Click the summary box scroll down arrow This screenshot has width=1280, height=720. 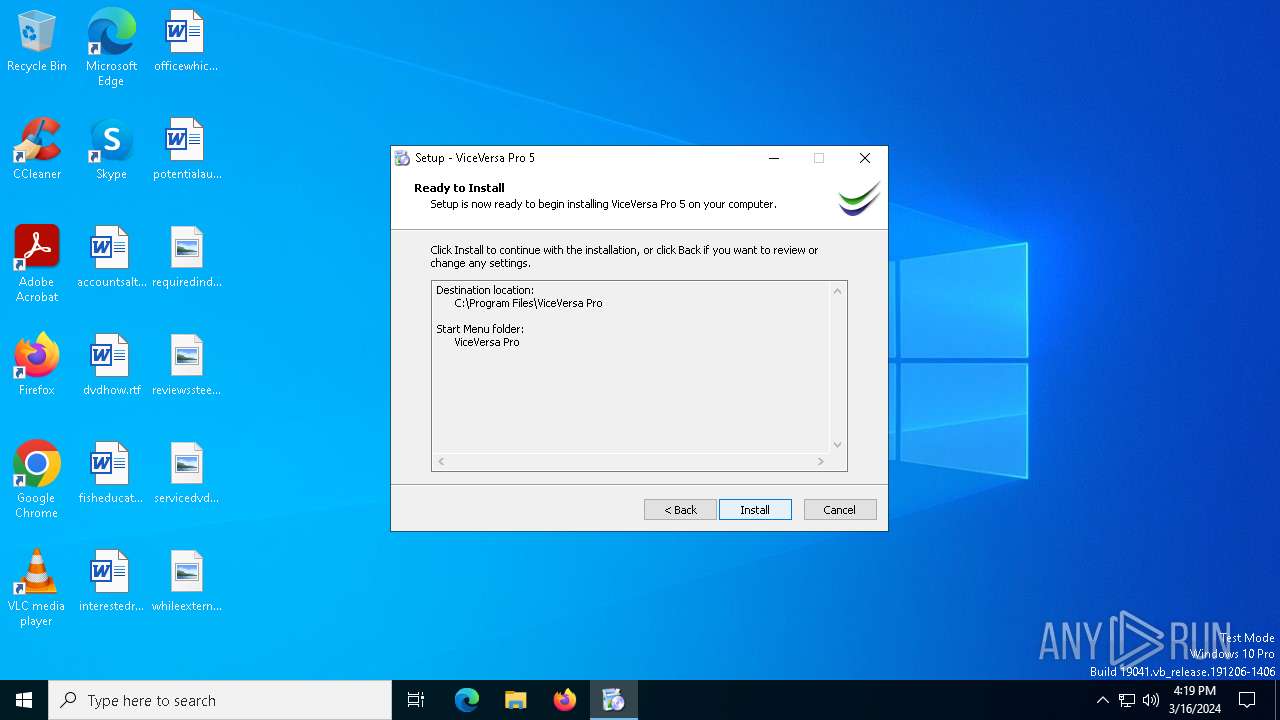coord(838,445)
